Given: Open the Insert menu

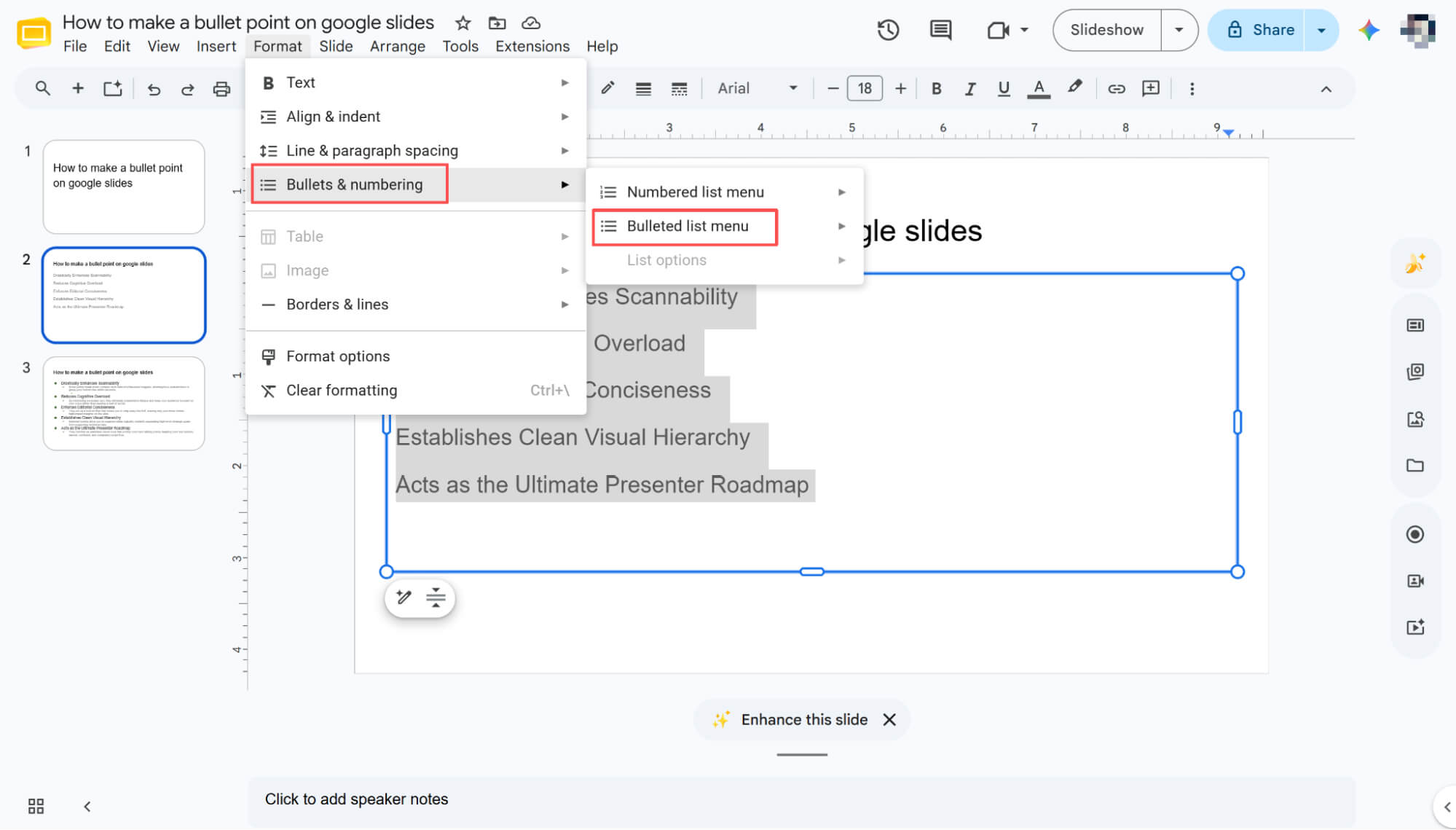Looking at the screenshot, I should coord(216,47).
